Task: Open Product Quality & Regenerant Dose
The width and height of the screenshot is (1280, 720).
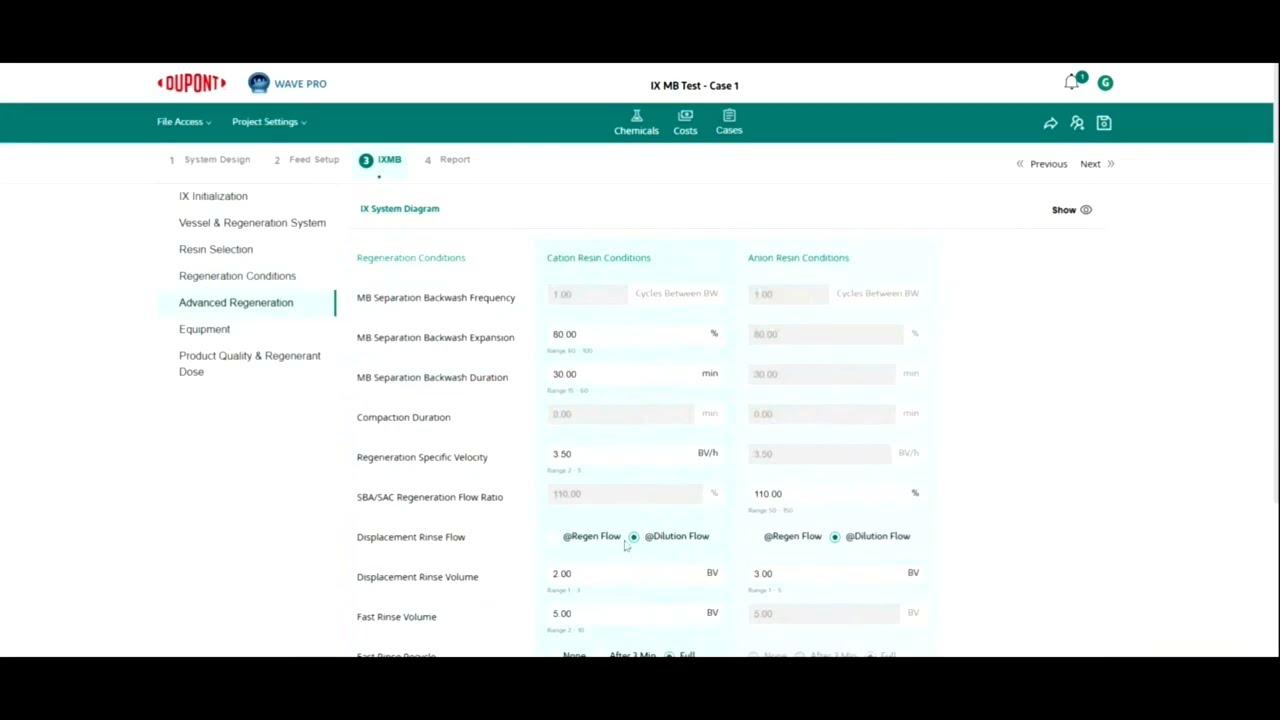Action: point(250,363)
